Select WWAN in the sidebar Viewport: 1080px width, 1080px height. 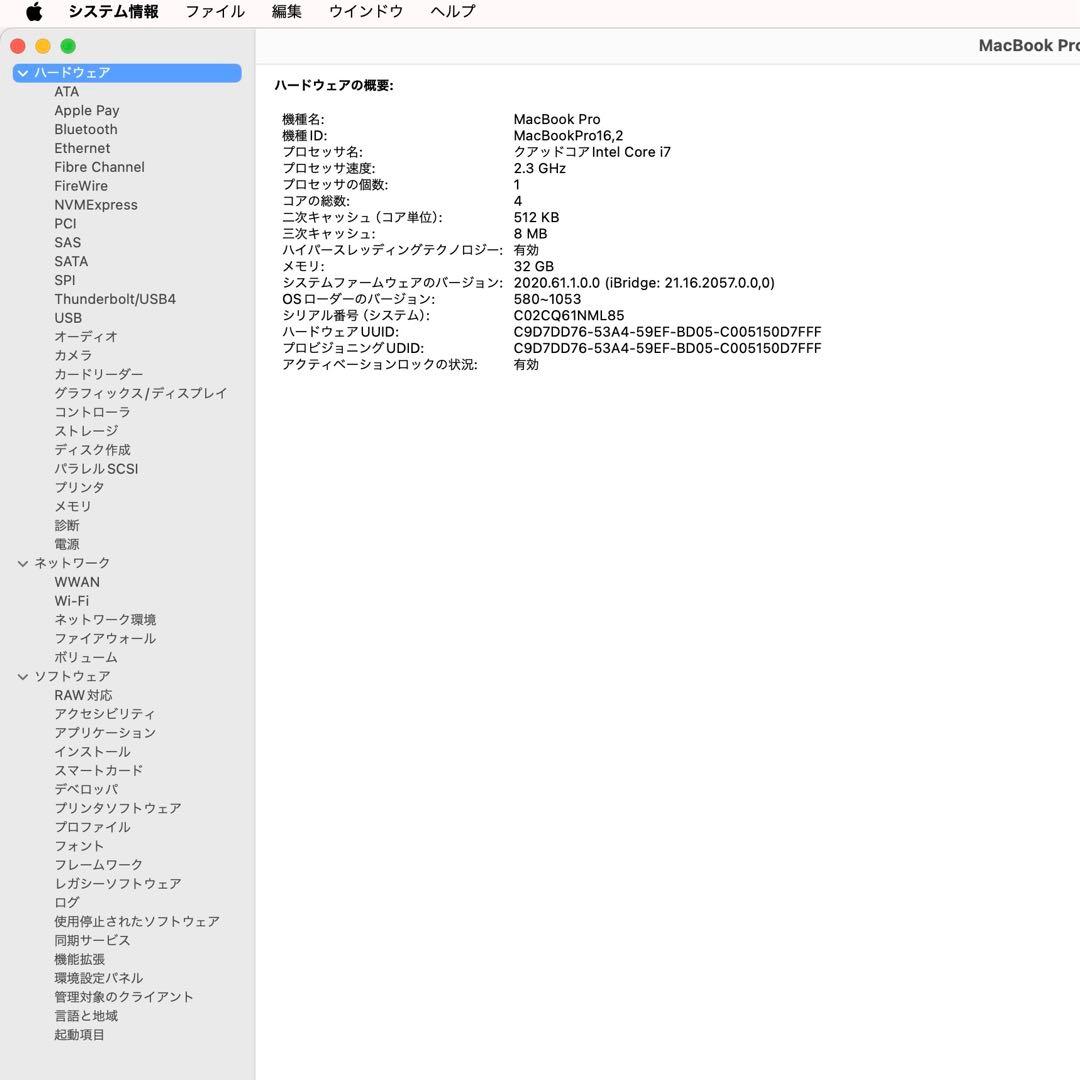[x=77, y=582]
